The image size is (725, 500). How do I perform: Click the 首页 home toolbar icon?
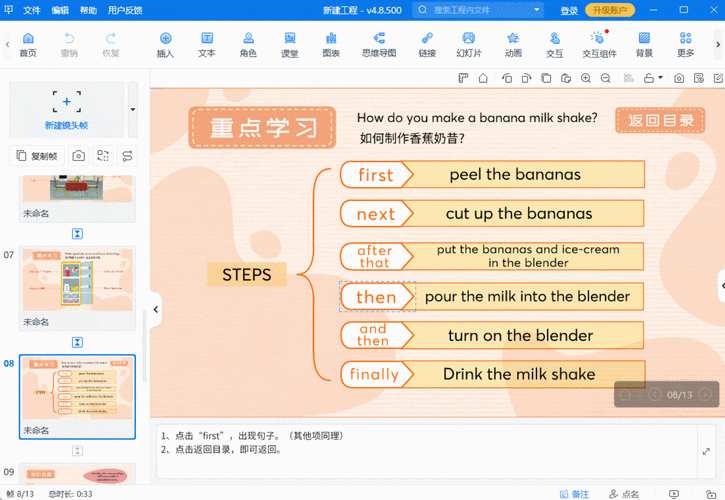click(x=28, y=44)
